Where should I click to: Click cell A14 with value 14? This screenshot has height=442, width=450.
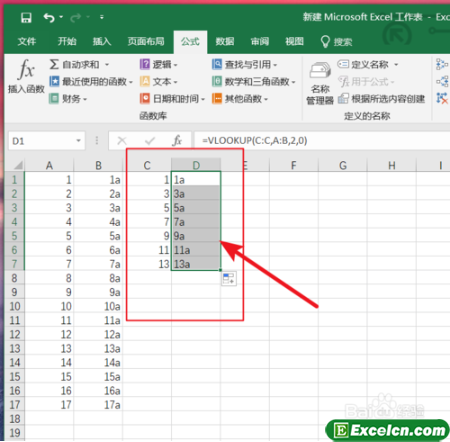49,362
